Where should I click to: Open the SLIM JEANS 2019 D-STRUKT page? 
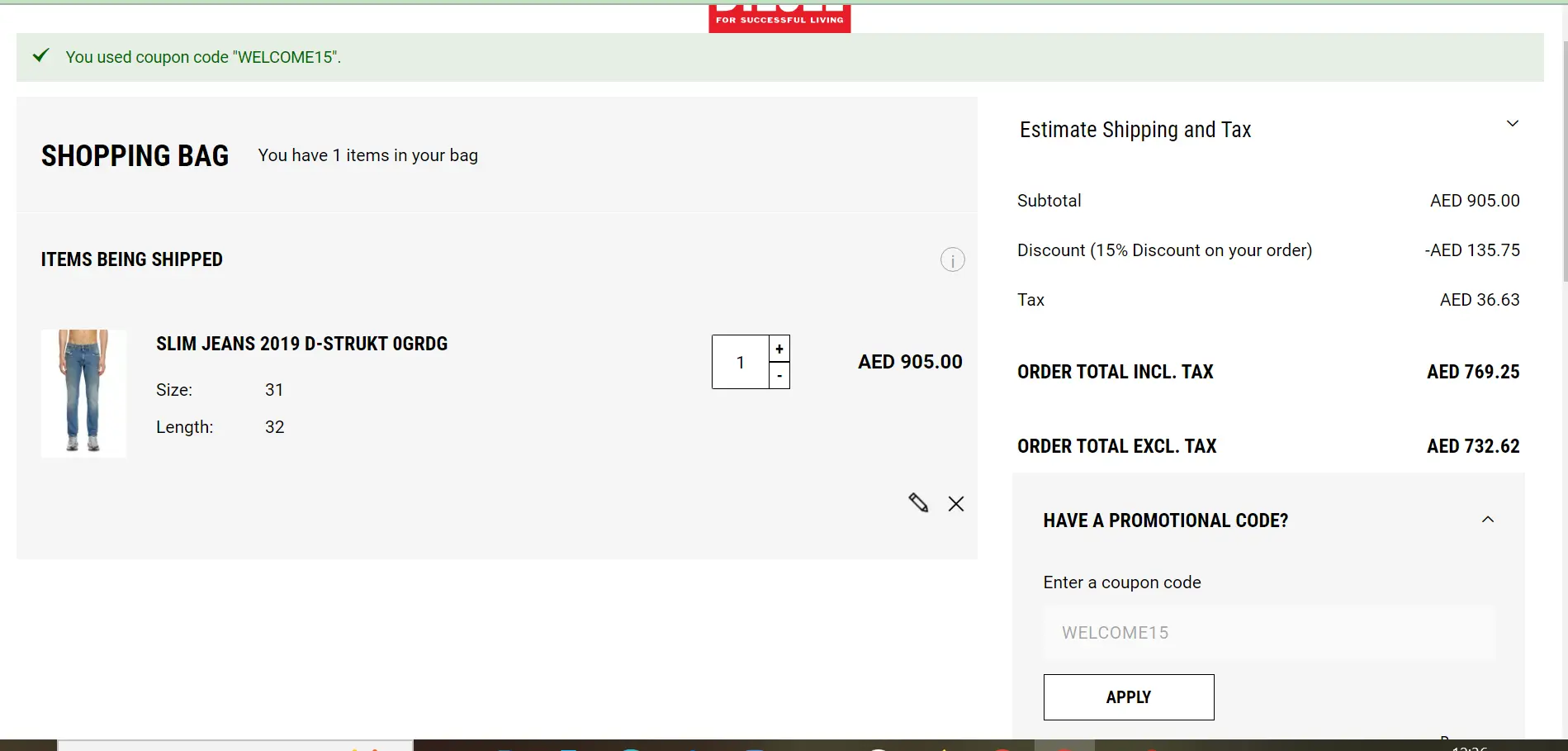tap(301, 344)
